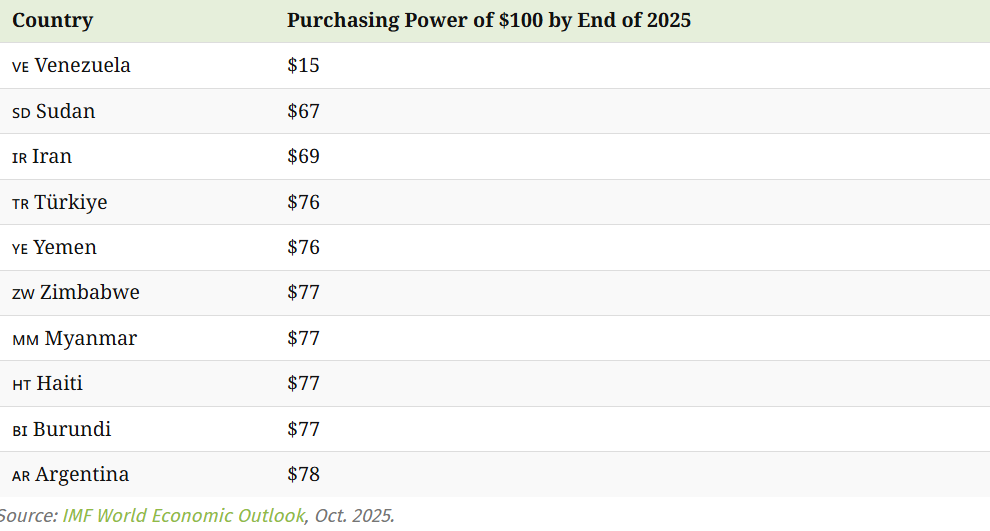Click the VE flag code beside Venezuela
The width and height of the screenshot is (990, 531).
[x=20, y=67]
